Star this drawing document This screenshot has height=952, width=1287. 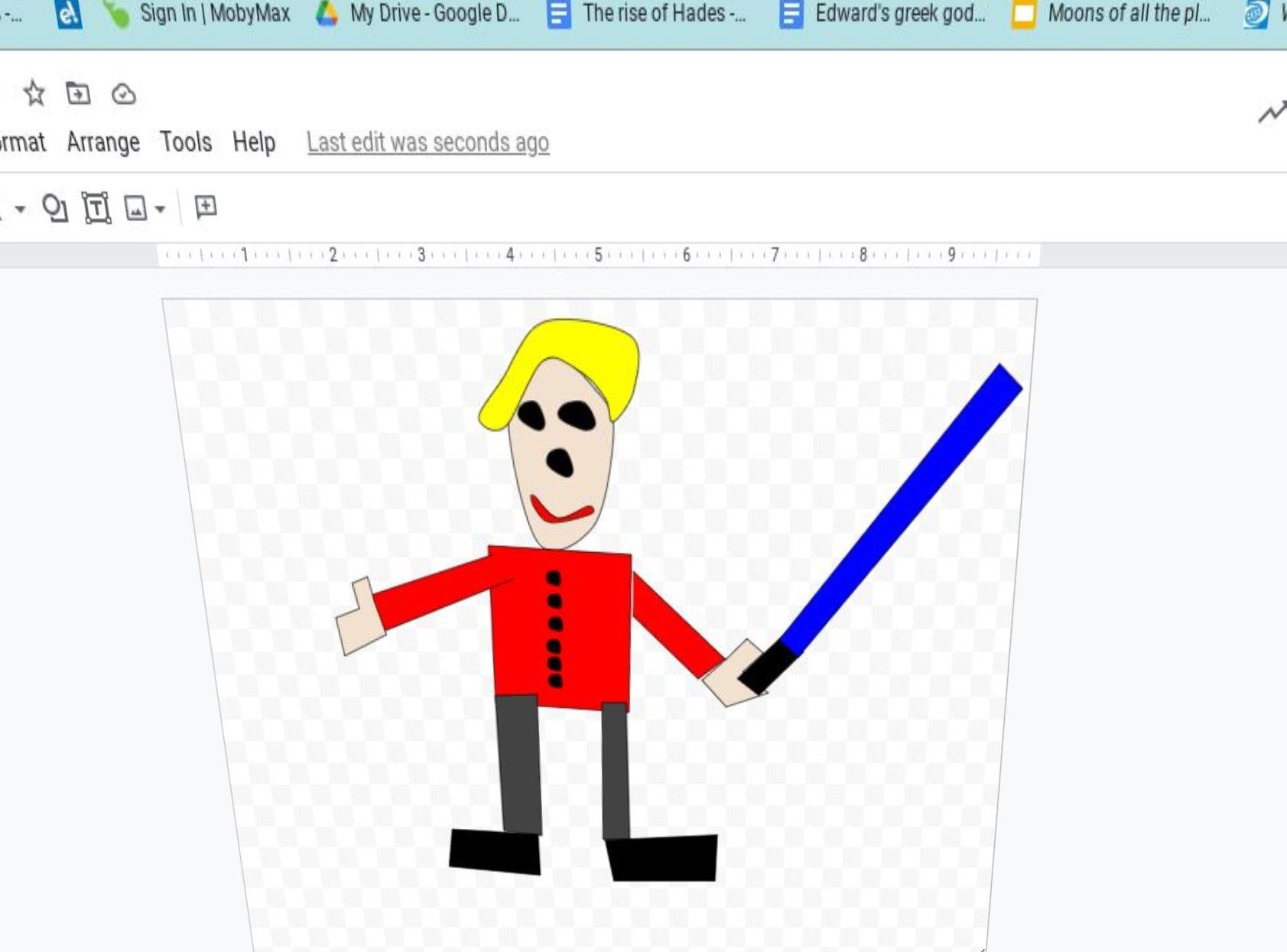(x=34, y=94)
